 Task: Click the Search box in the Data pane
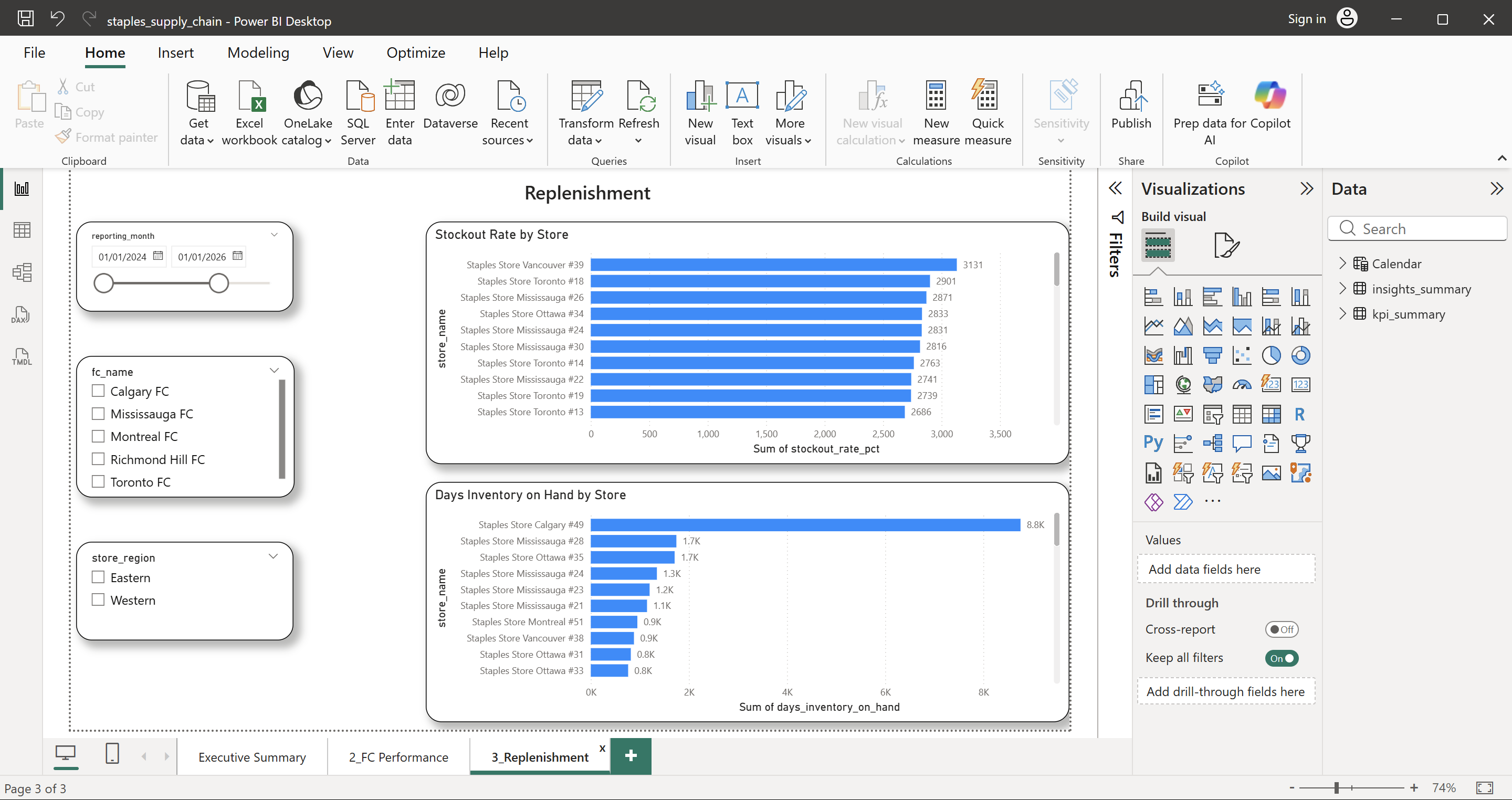1417,228
